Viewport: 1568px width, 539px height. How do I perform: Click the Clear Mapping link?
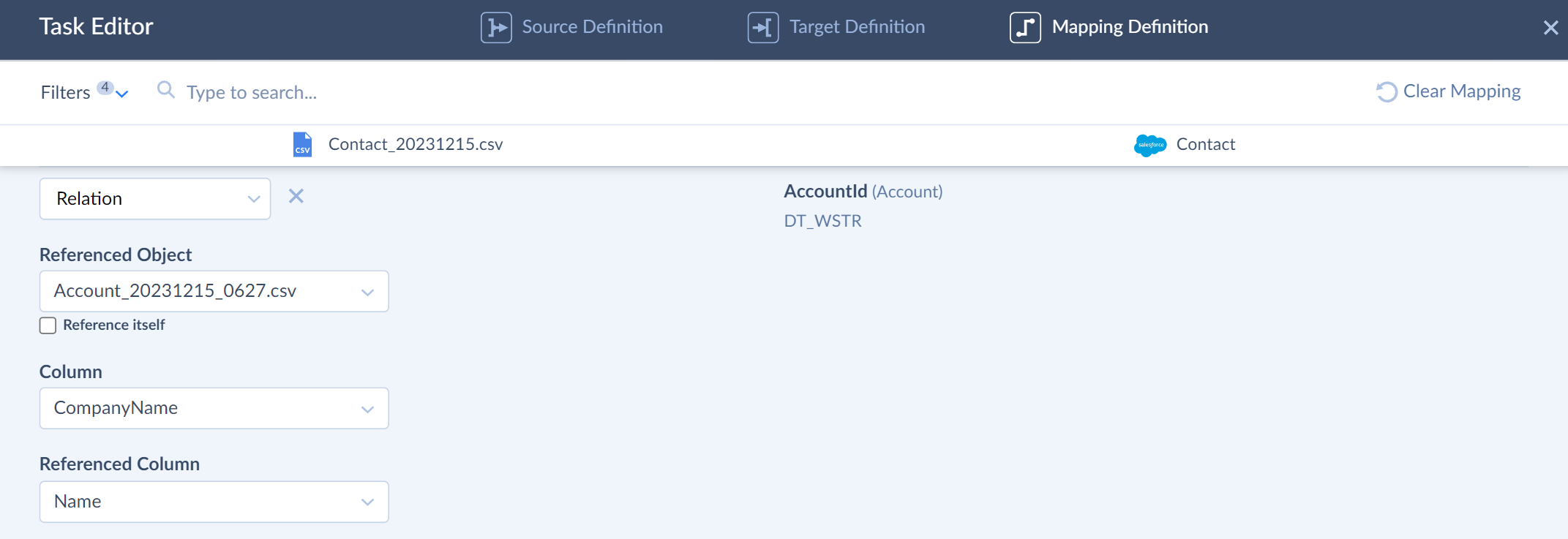tap(1461, 91)
